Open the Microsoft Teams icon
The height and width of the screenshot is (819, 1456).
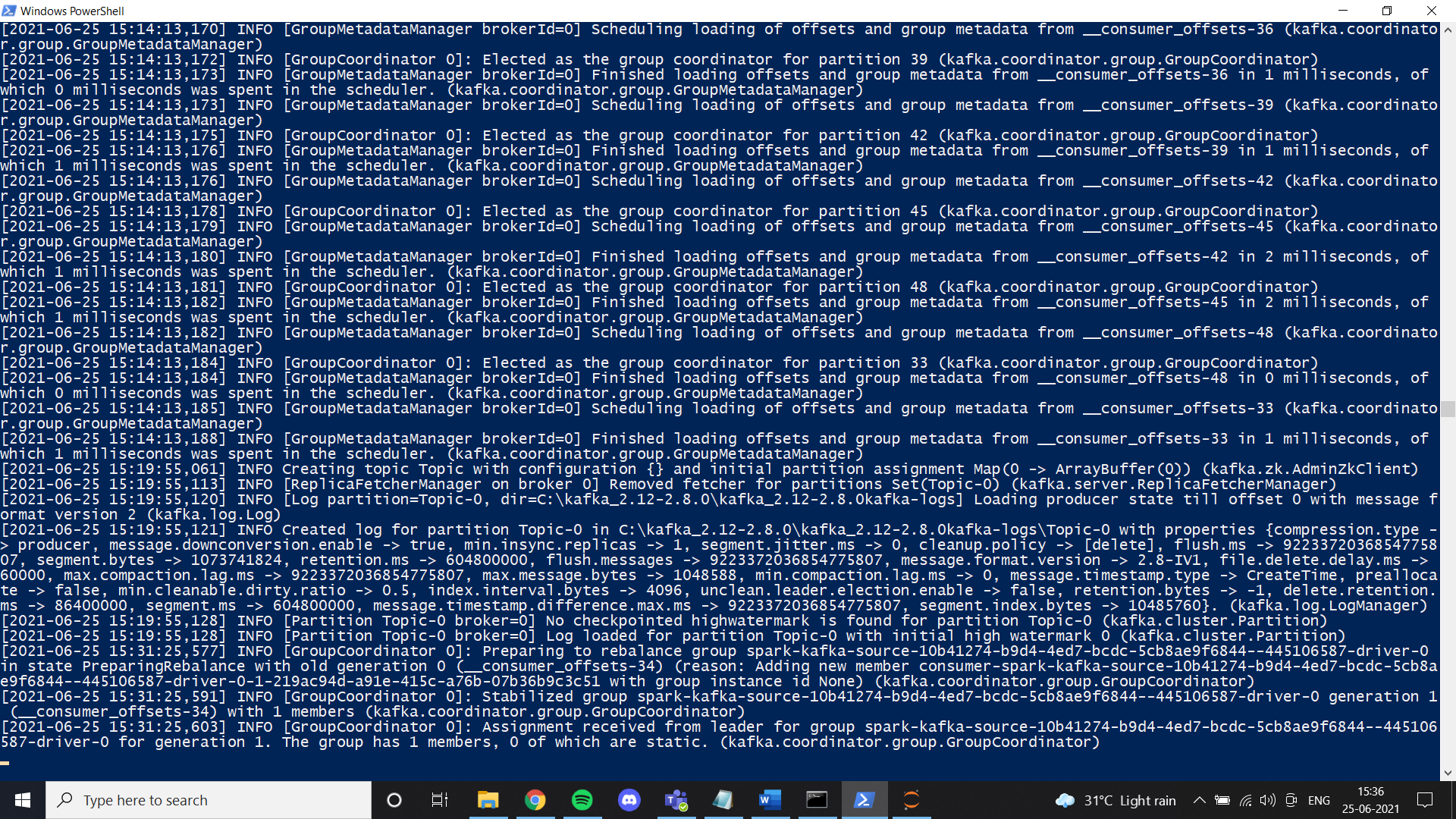coord(676,799)
